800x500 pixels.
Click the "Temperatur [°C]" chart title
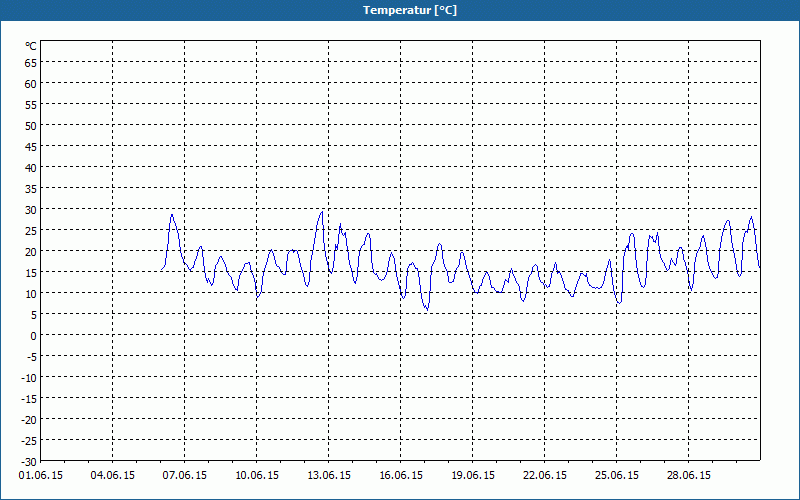point(410,10)
